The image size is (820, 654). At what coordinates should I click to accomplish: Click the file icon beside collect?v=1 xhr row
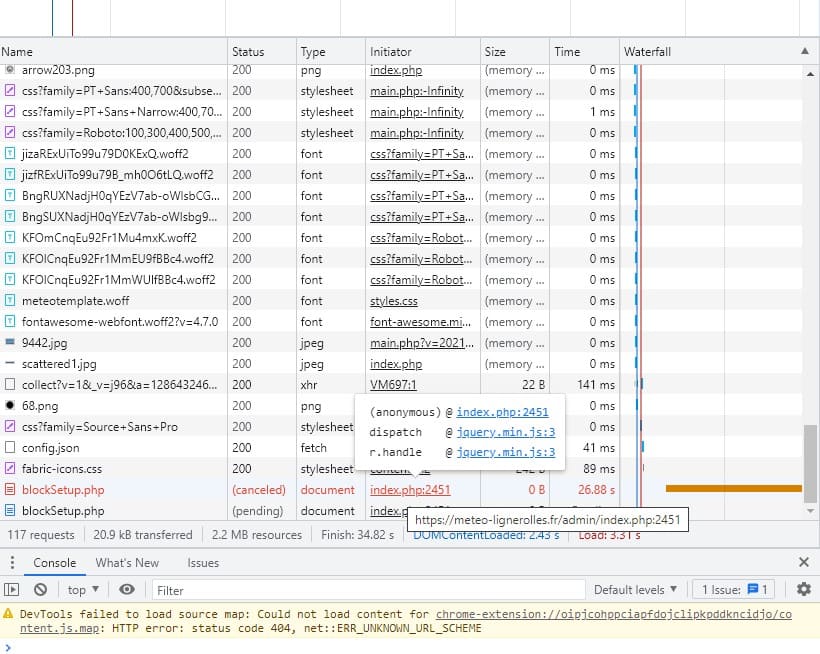(x=10, y=384)
